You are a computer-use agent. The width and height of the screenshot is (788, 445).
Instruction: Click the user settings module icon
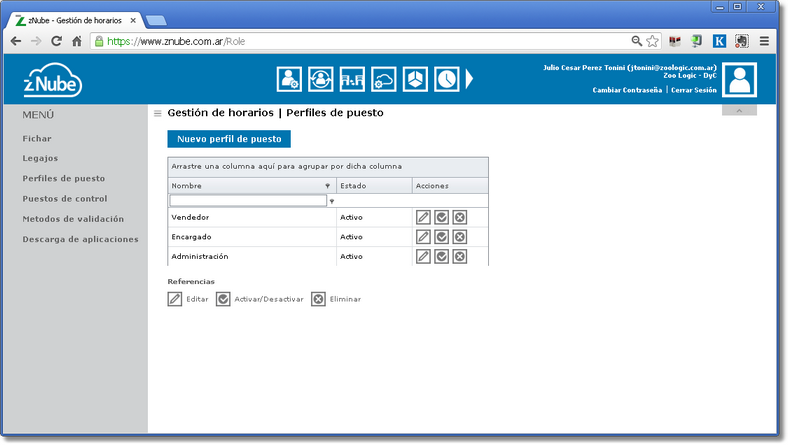click(x=289, y=79)
